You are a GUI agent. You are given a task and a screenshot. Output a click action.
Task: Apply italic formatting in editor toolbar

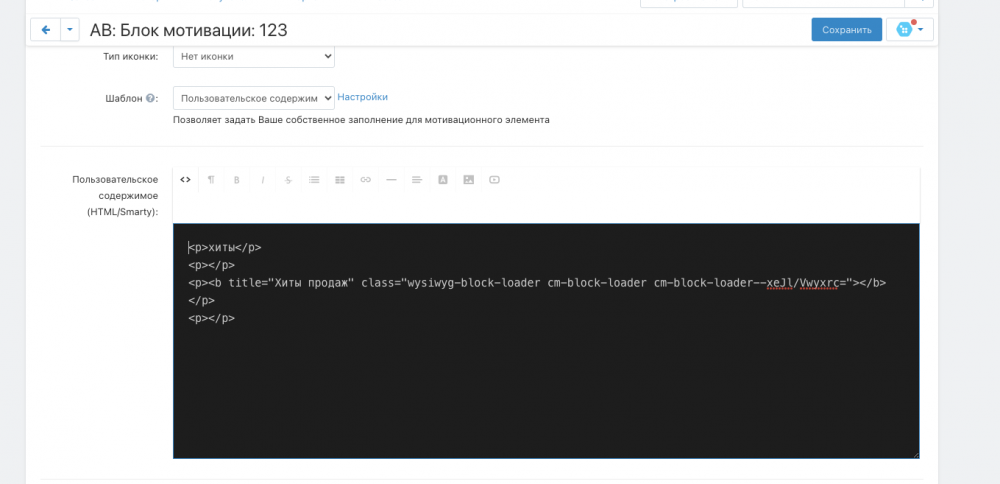click(263, 180)
